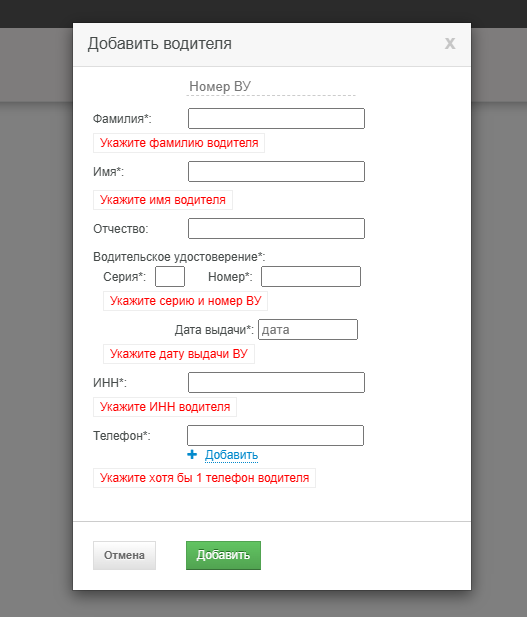The image size is (527, 617).
Task: Select the Имя text box
Action: point(276,172)
